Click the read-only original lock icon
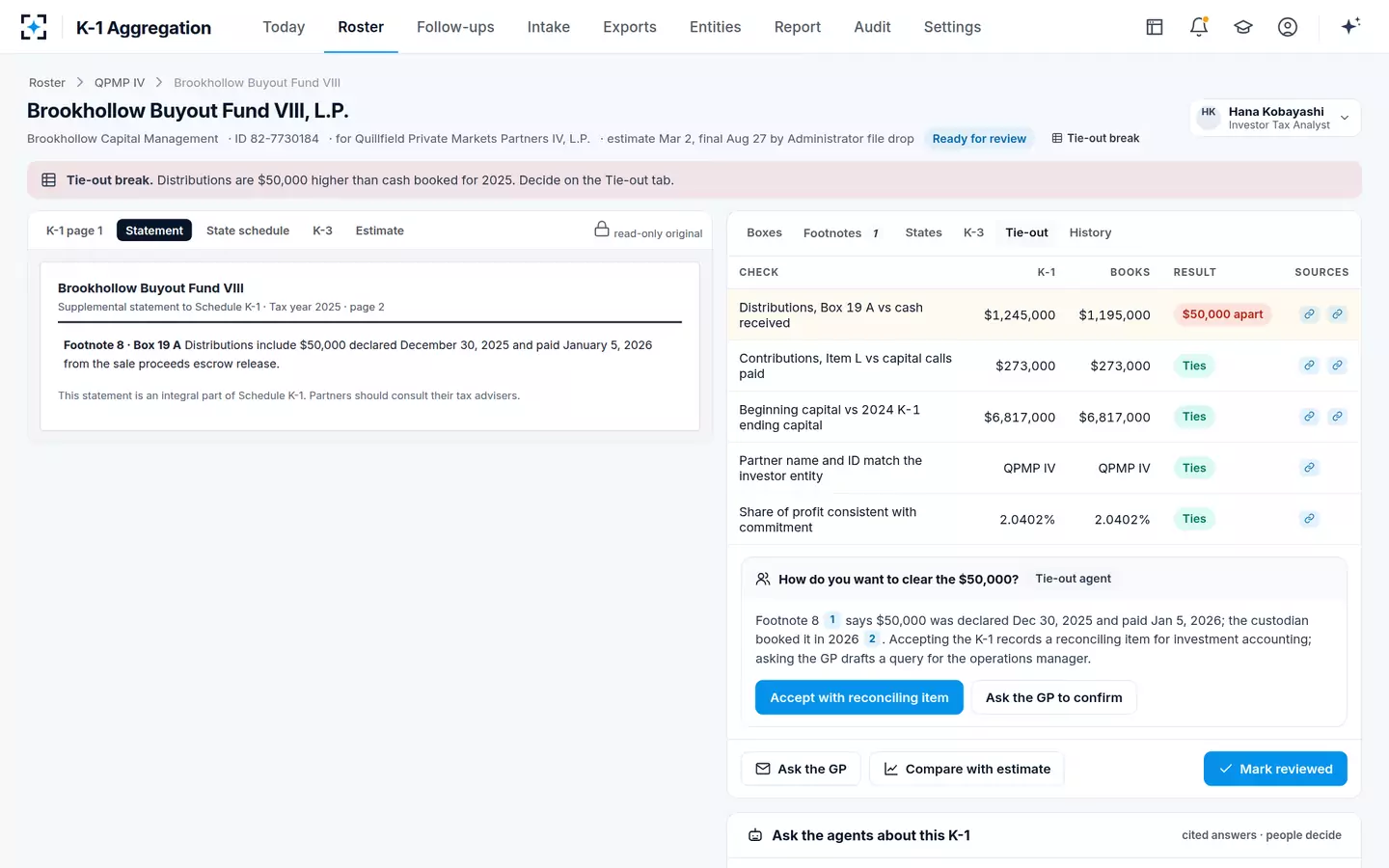 tap(602, 230)
